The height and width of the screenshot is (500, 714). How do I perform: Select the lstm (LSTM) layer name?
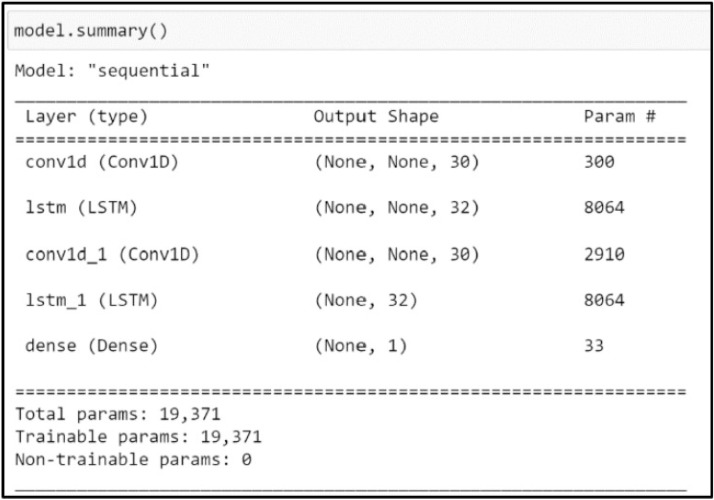coord(81,208)
